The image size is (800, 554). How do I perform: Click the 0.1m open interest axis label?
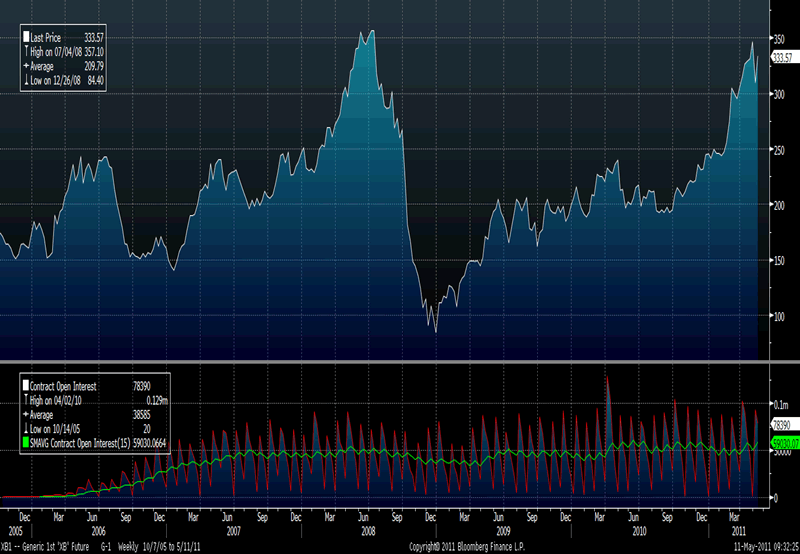pos(781,405)
